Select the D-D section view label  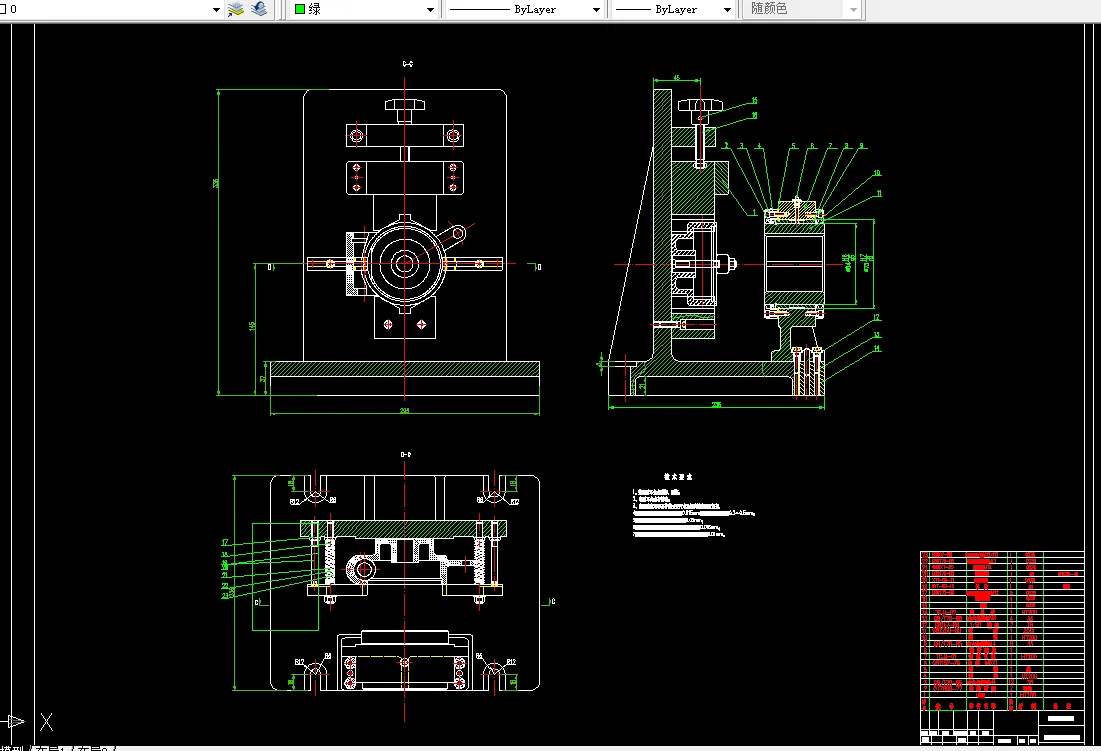pyautogui.click(x=406, y=455)
